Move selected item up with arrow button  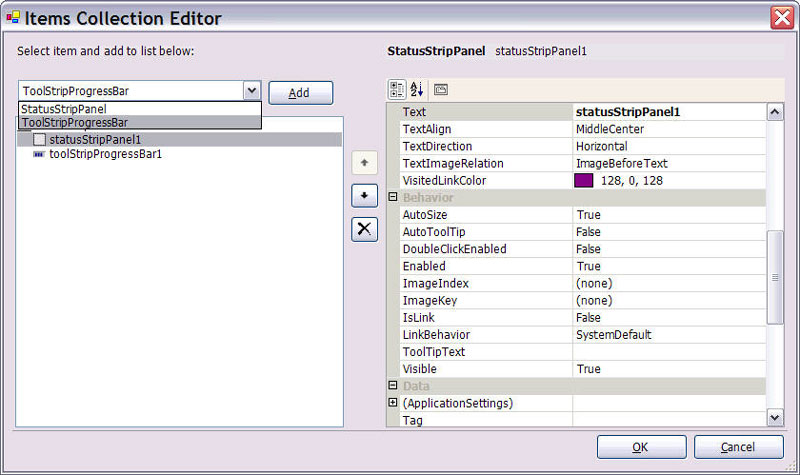364,163
